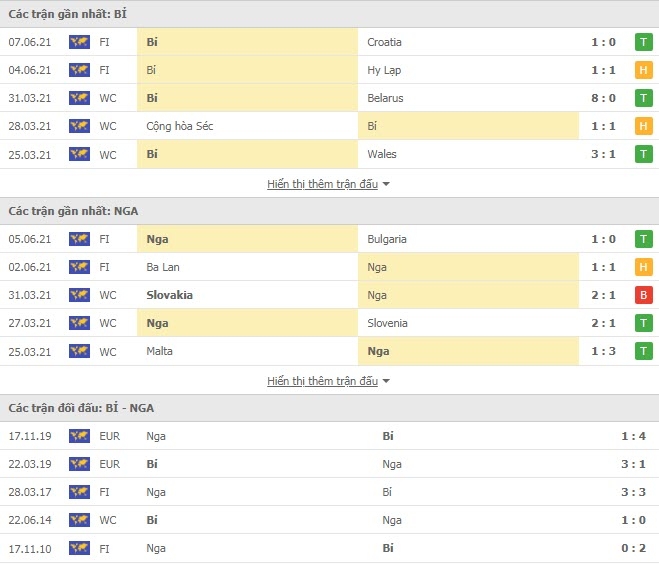This screenshot has height=564, width=659.
Task: Open the 3 : 3 friendly match score
Action: coord(633,492)
